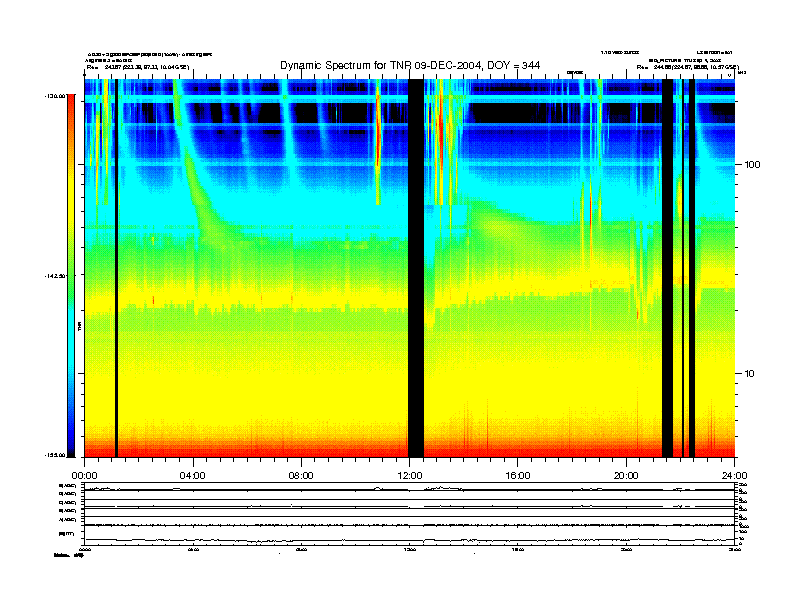Click the "Dynamic Spectrum for TNR" plot title
This screenshot has height=612, width=792.
(410, 65)
